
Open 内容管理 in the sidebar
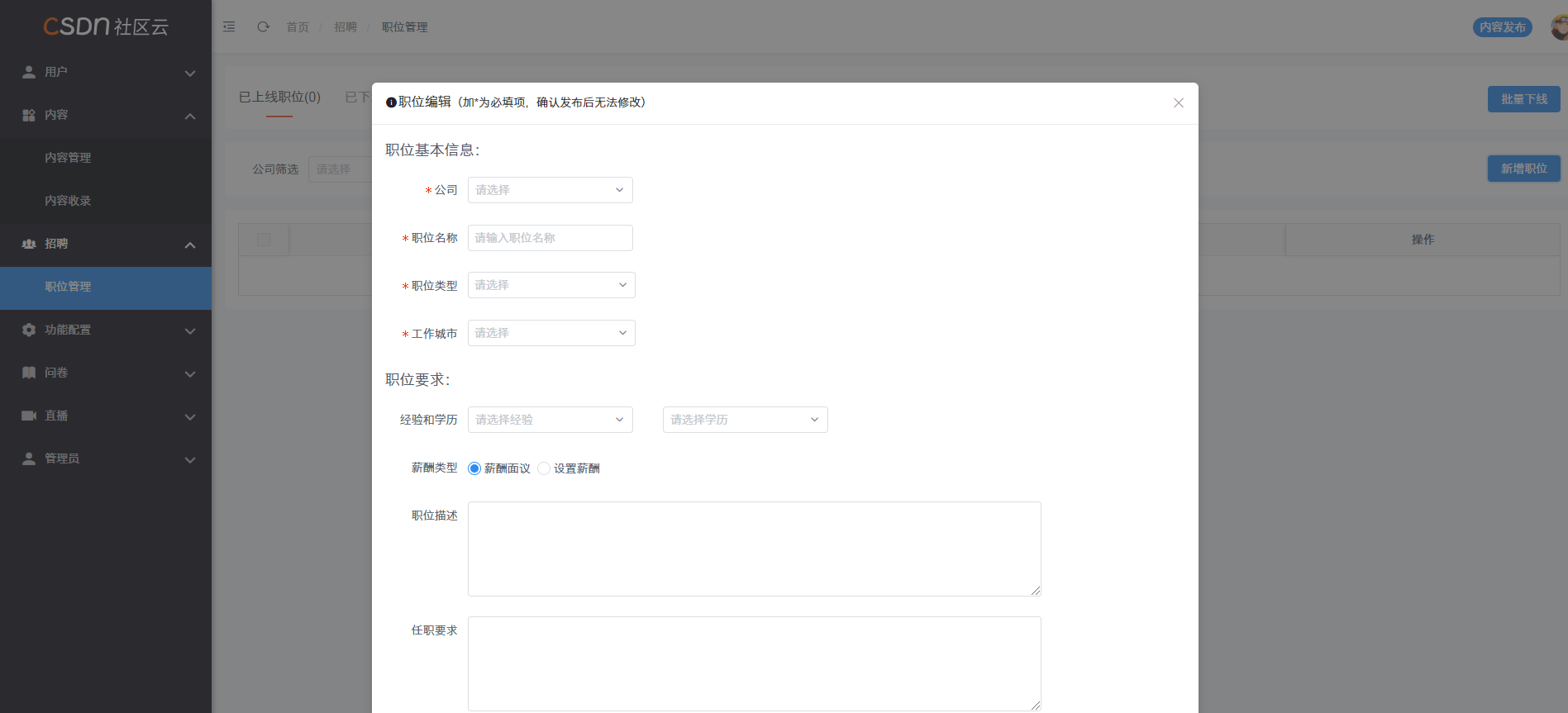106,158
